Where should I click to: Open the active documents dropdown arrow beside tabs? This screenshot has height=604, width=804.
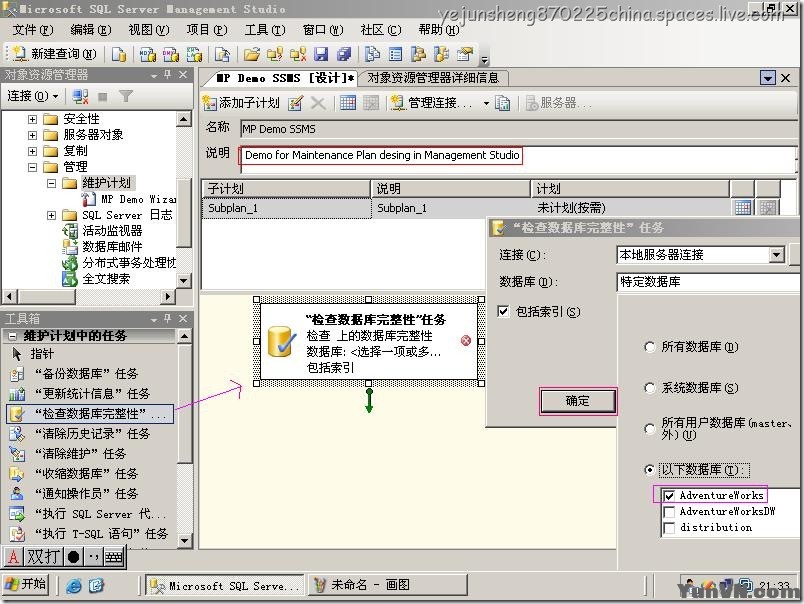[x=768, y=78]
